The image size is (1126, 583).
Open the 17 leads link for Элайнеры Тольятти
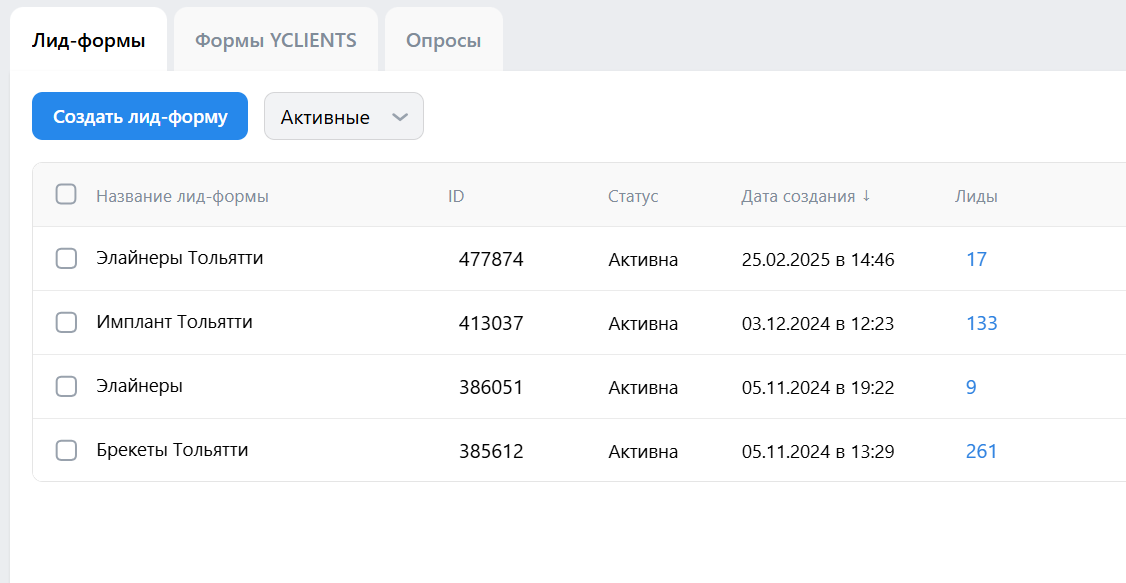point(976,260)
